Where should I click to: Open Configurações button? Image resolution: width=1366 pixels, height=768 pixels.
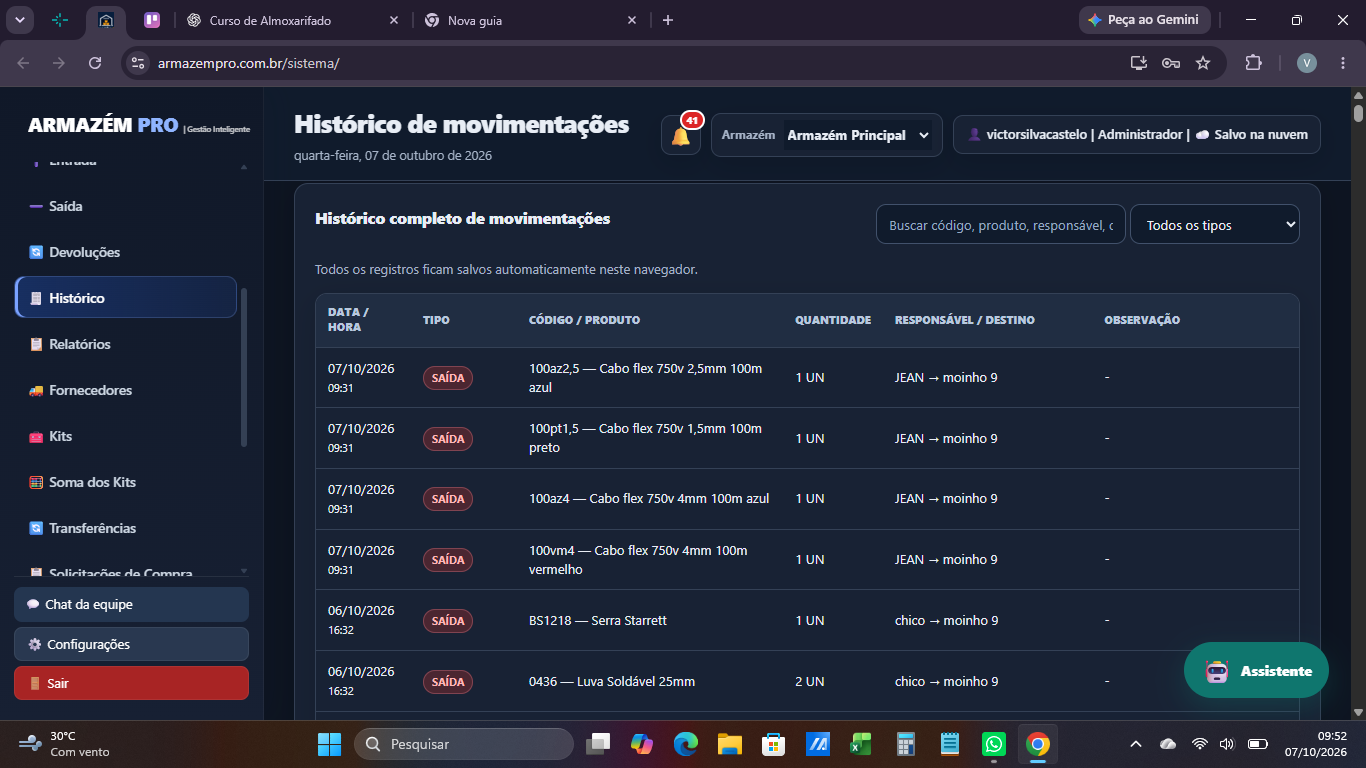[x=131, y=644]
